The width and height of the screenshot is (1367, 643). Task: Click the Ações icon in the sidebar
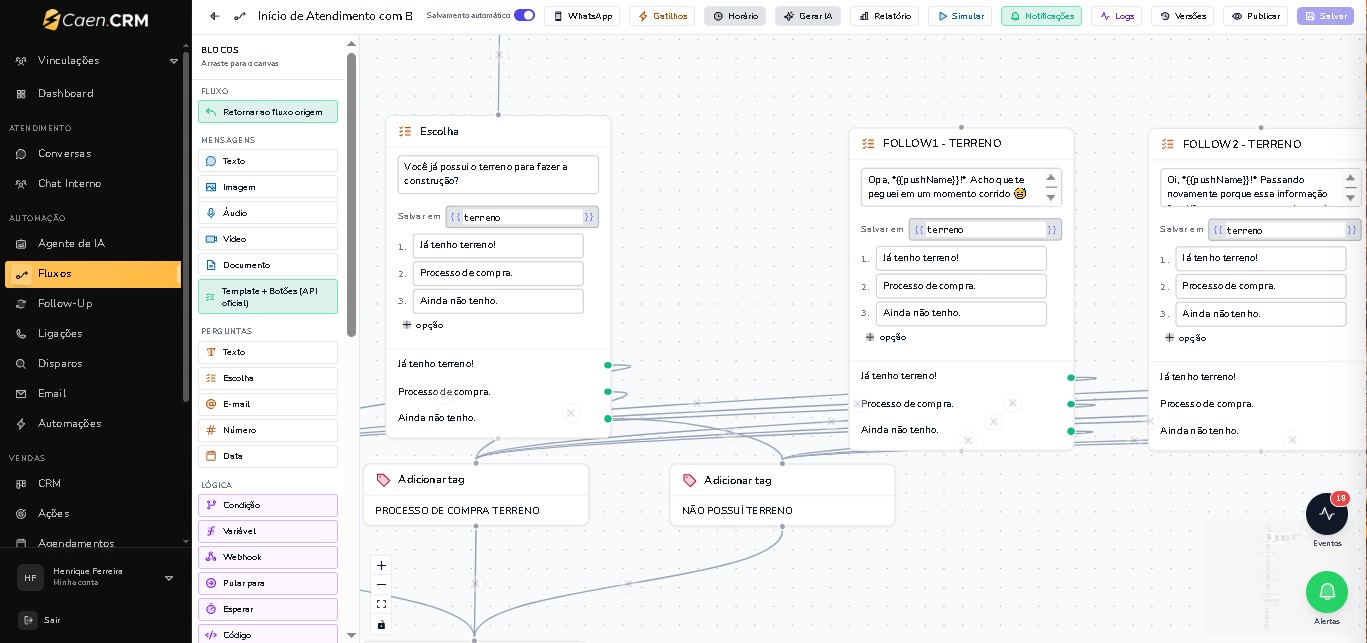tap(21, 514)
